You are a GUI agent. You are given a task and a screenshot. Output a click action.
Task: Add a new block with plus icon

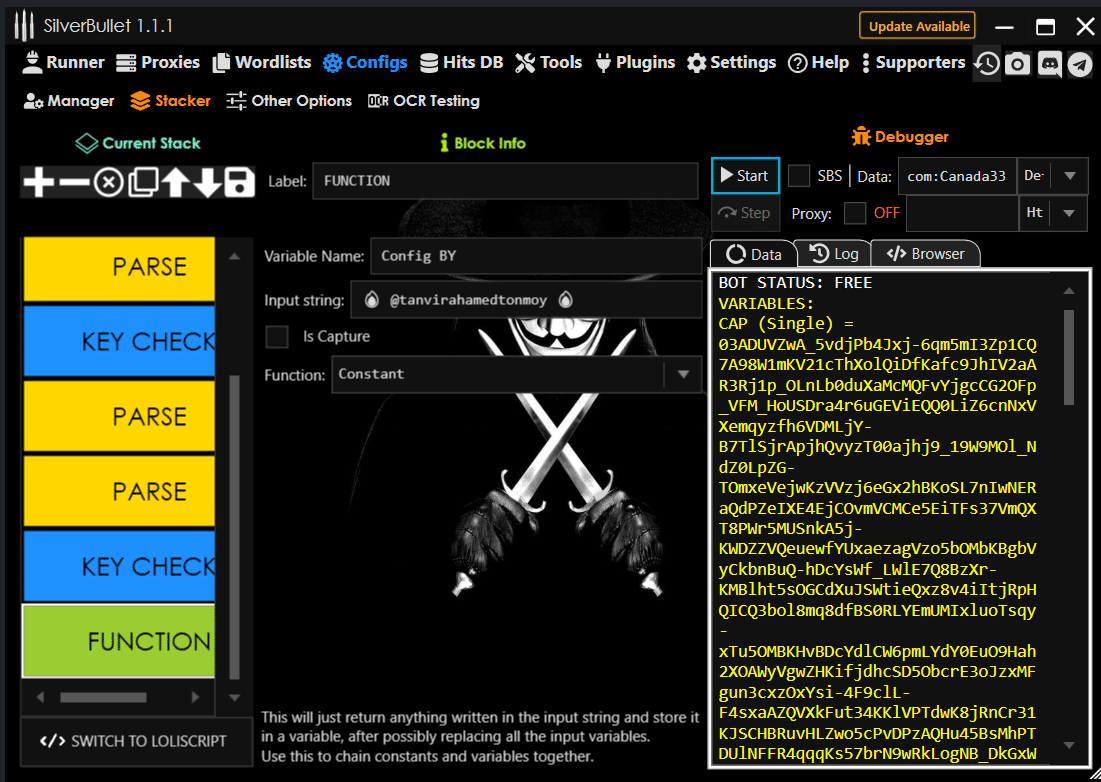[x=39, y=183]
